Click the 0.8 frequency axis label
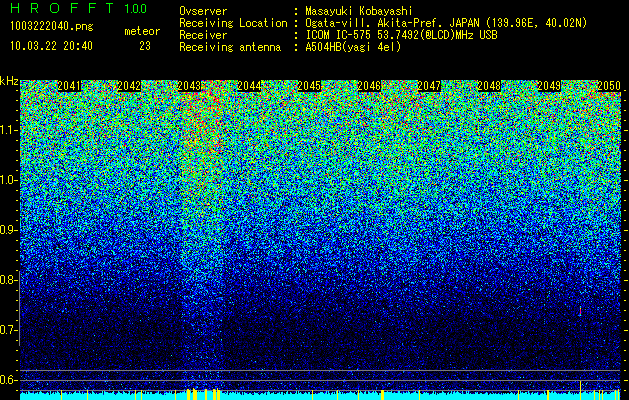 click(x=8, y=280)
